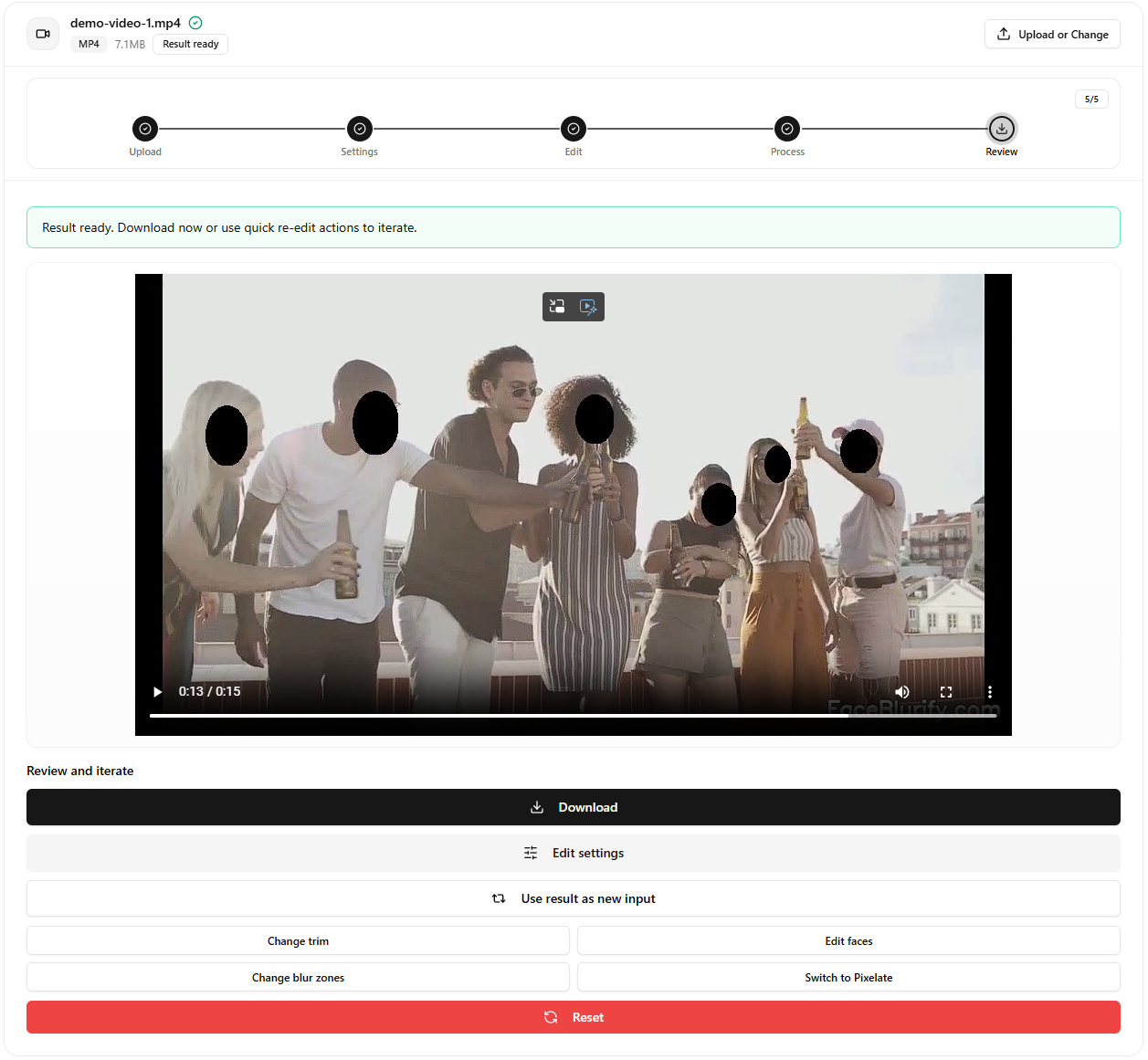Jump to the Edit step circle
Screen dimensions: 1148x1060
coord(574,129)
